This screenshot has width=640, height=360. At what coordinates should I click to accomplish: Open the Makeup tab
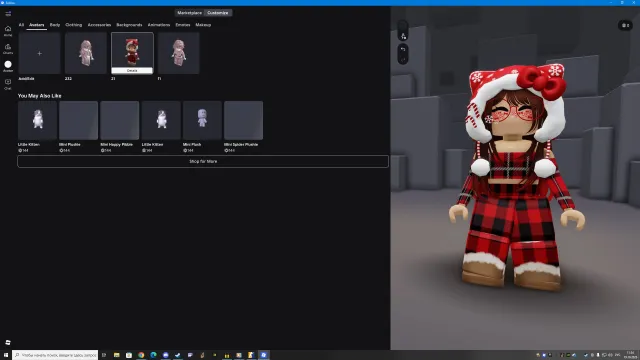pos(203,25)
